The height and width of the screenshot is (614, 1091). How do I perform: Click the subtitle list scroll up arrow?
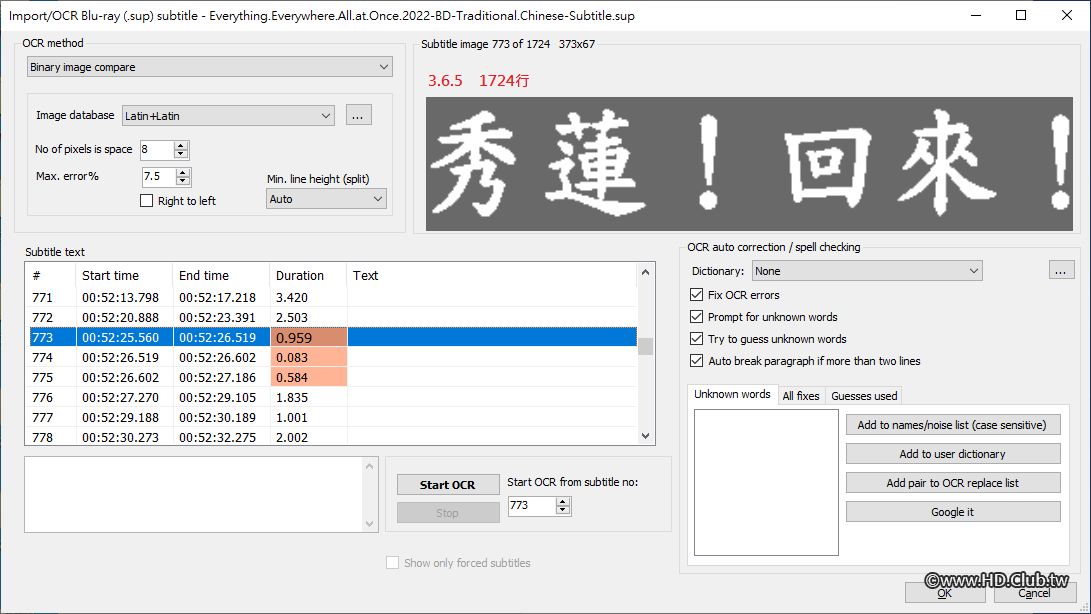(x=646, y=272)
